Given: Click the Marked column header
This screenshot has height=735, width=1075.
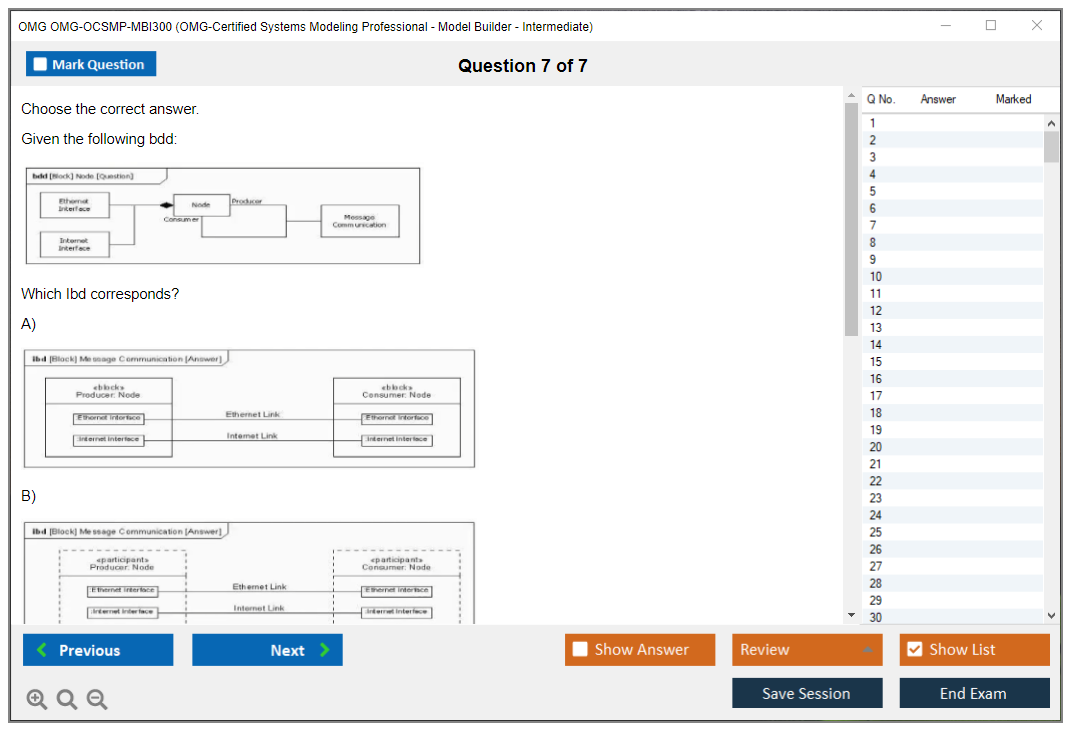Looking at the screenshot, I should pyautogui.click(x=1012, y=99).
